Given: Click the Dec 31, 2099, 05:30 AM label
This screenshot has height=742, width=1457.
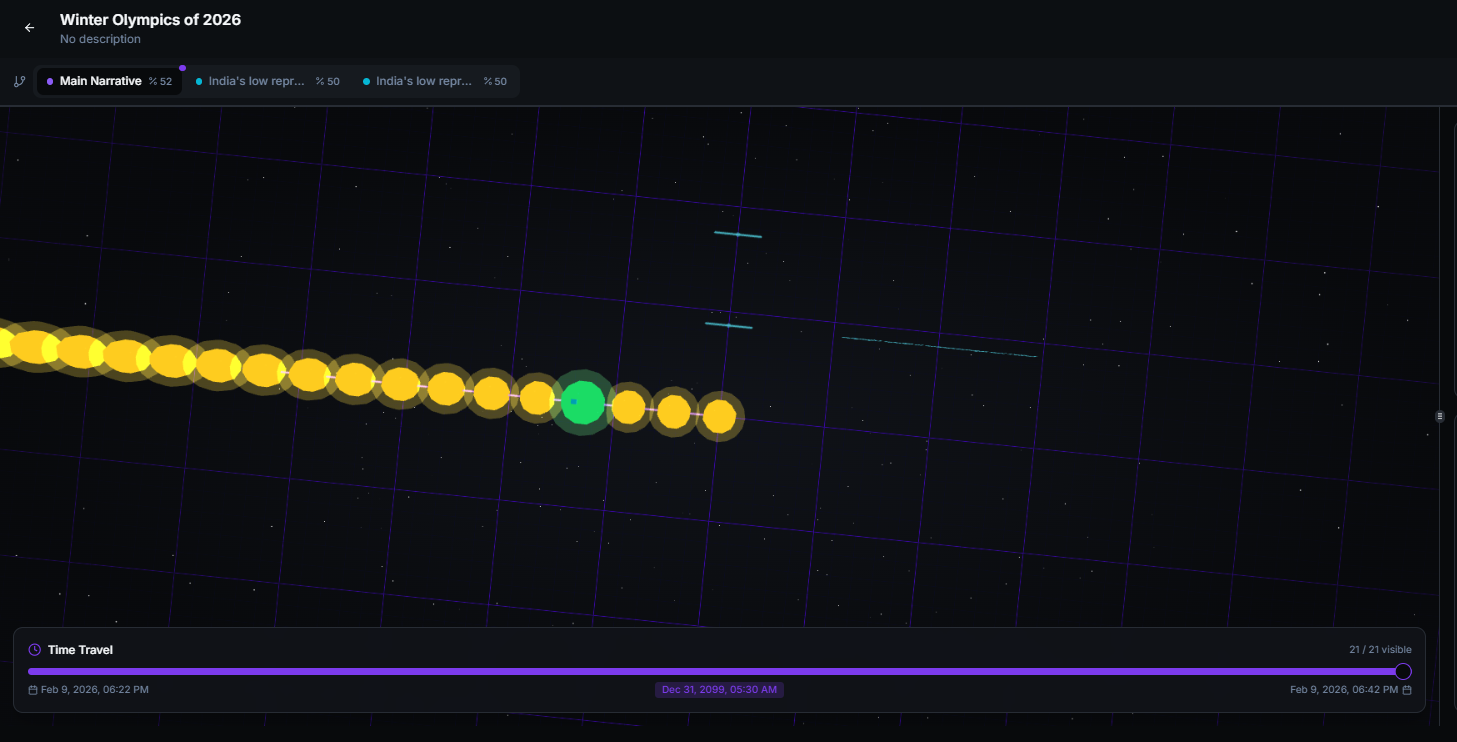Looking at the screenshot, I should tap(719, 690).
